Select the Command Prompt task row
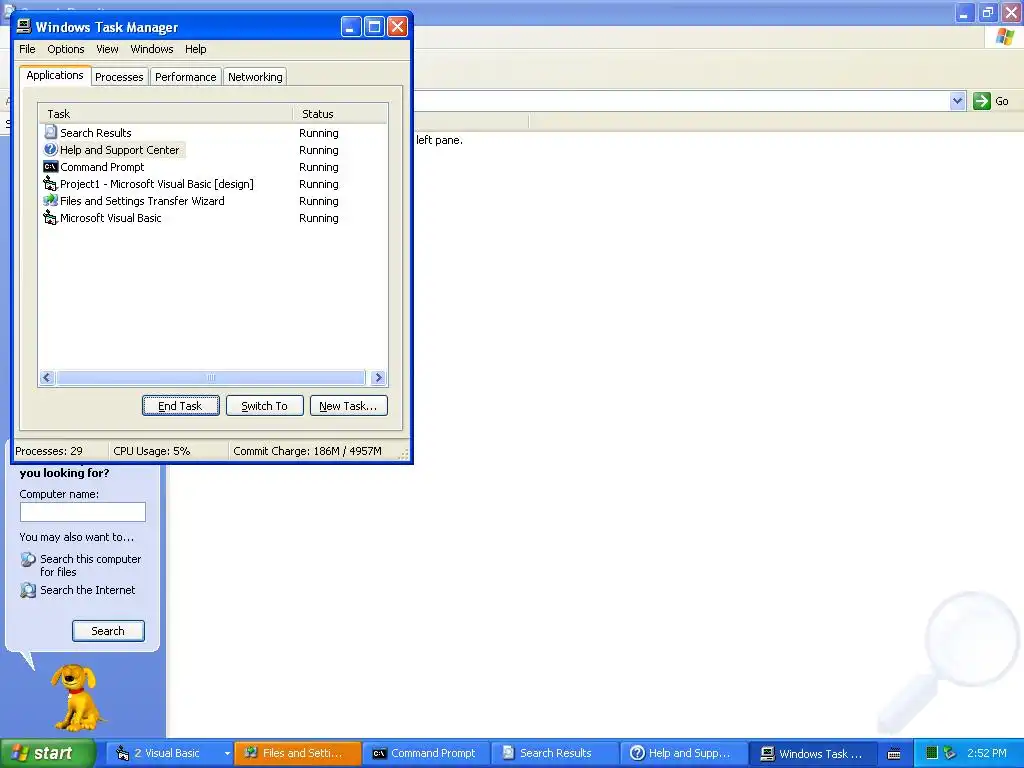The image size is (1024, 768). 213,167
